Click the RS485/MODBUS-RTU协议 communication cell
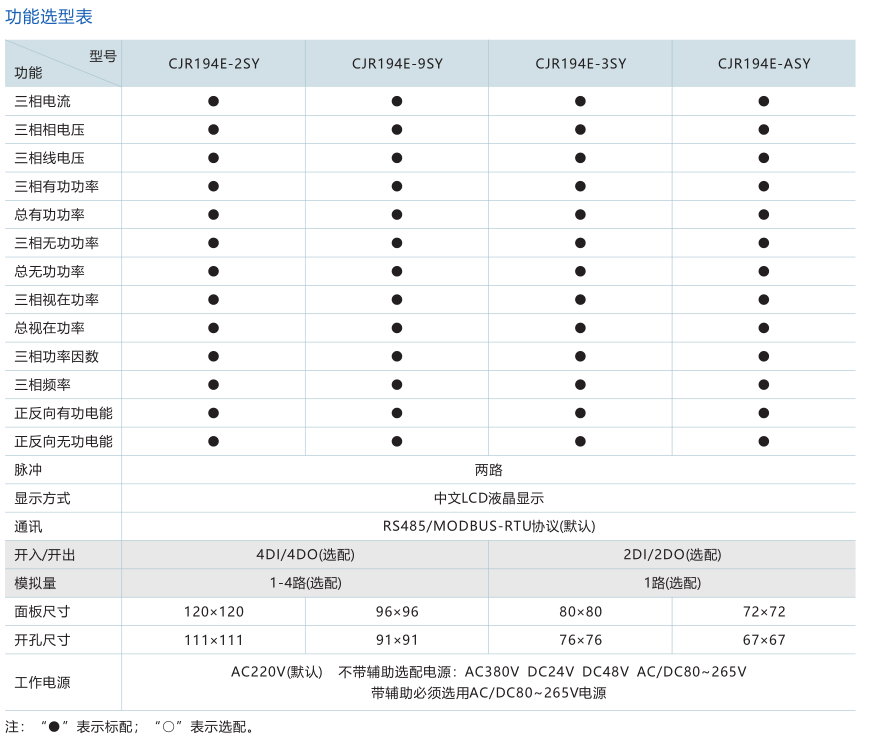Screen dimensions: 875x748 coord(488,526)
